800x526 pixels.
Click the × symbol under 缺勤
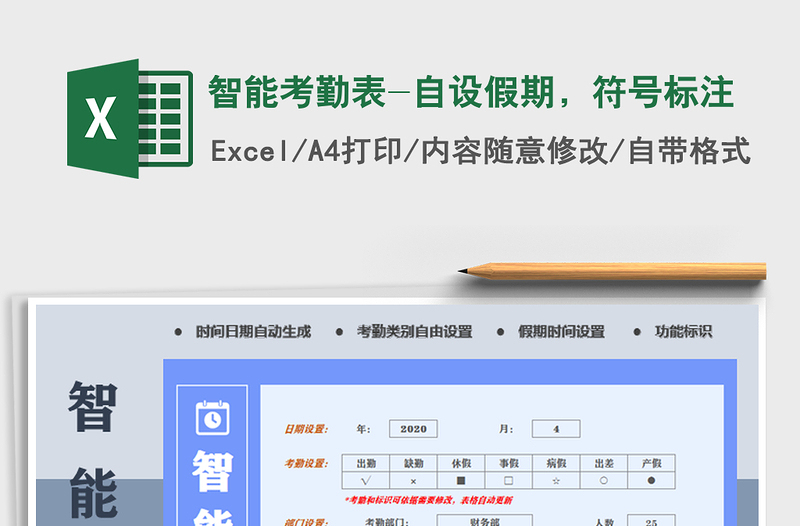tap(413, 481)
